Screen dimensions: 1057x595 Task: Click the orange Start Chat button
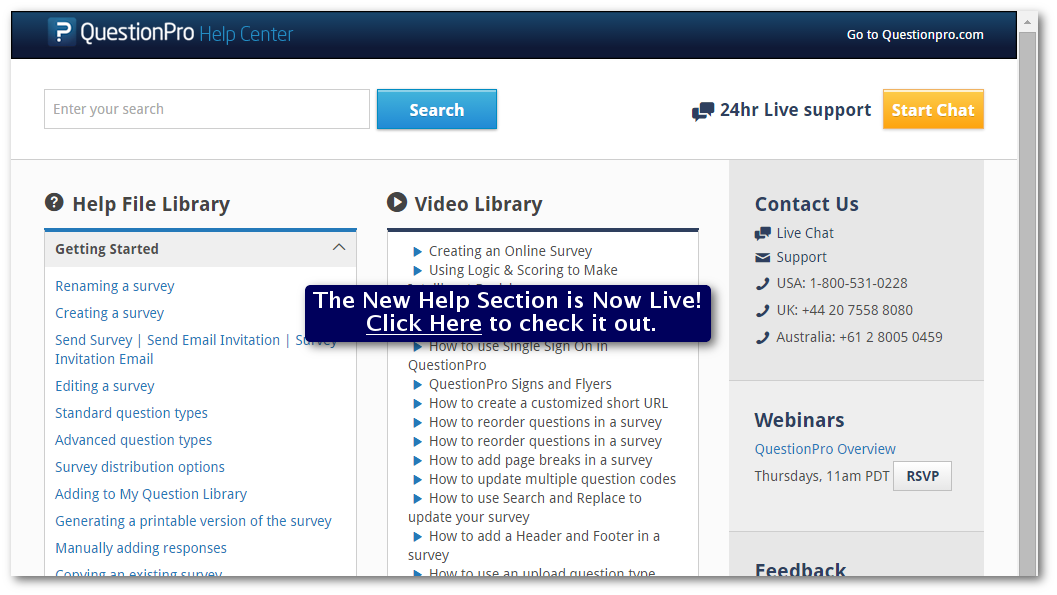point(933,109)
